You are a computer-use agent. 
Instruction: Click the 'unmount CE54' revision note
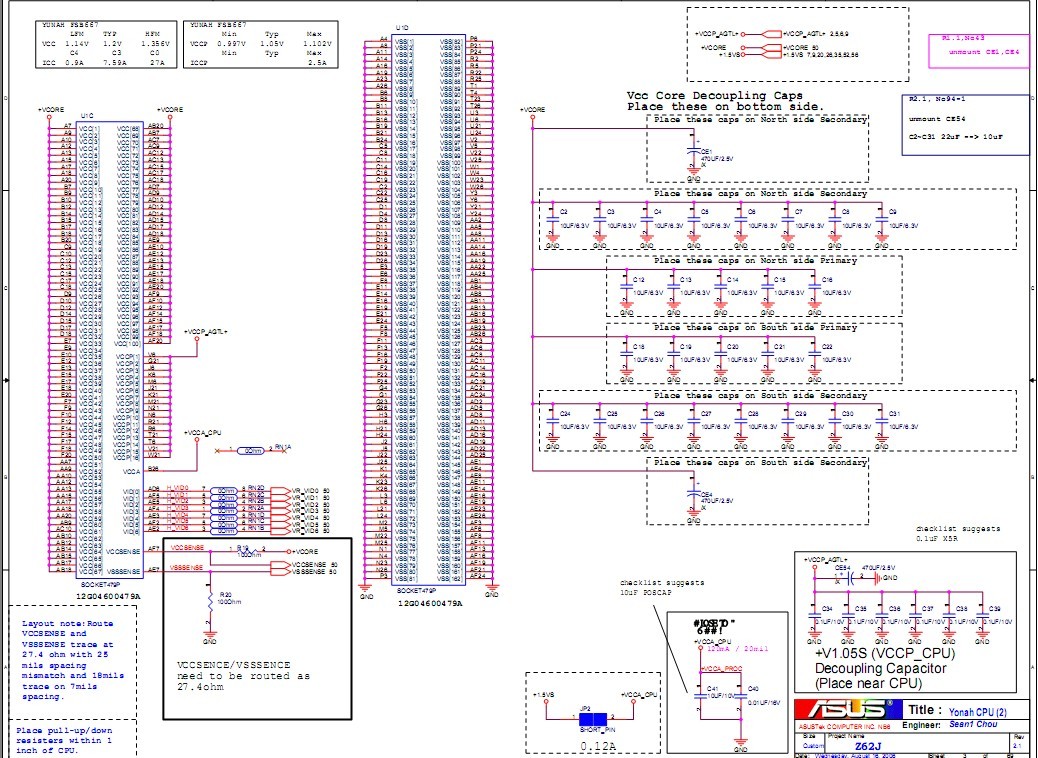click(x=937, y=119)
